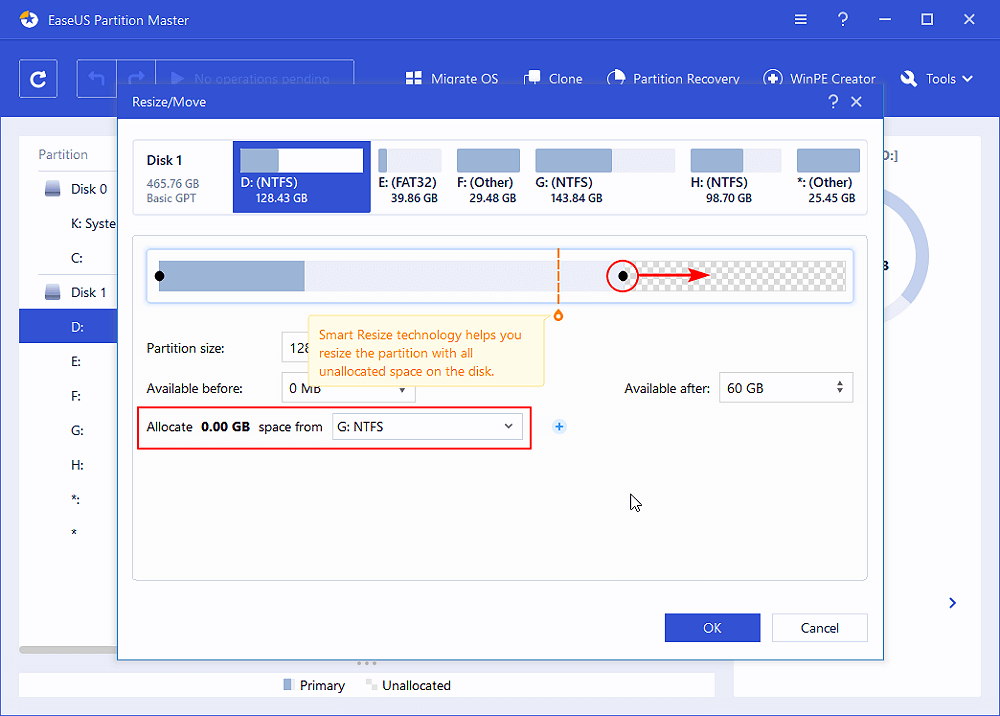Select Disk 0 in the partition list
Screen dimensions: 1000x716
click(x=77, y=189)
